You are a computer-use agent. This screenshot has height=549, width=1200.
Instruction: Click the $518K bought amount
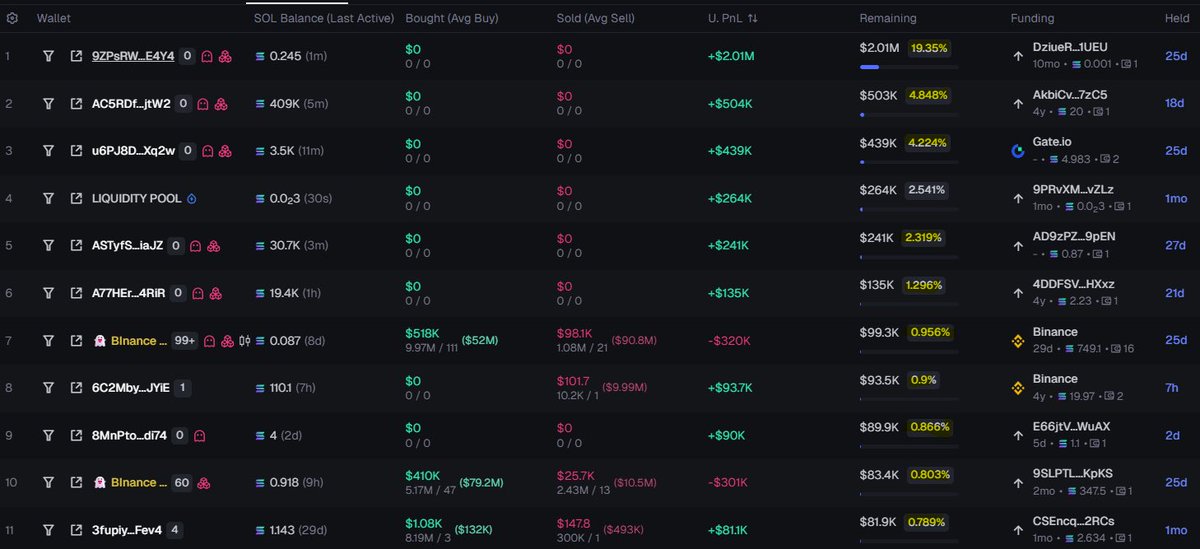tap(422, 332)
